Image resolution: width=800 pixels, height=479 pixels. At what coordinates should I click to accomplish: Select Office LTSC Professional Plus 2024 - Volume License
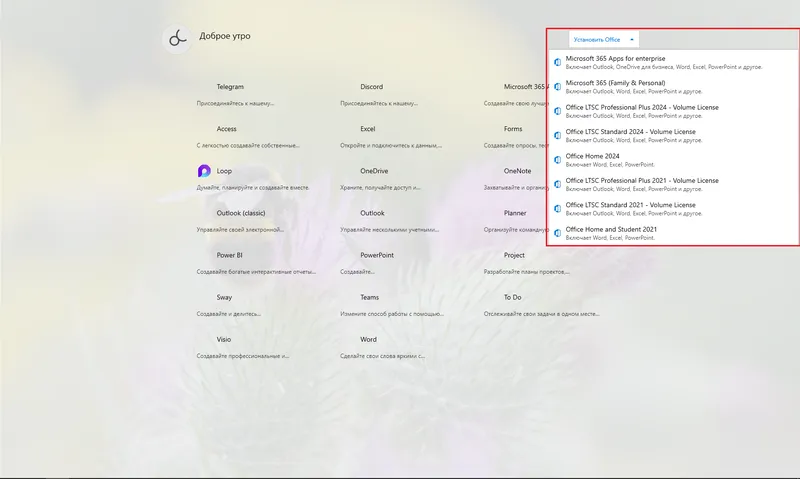click(x=672, y=111)
